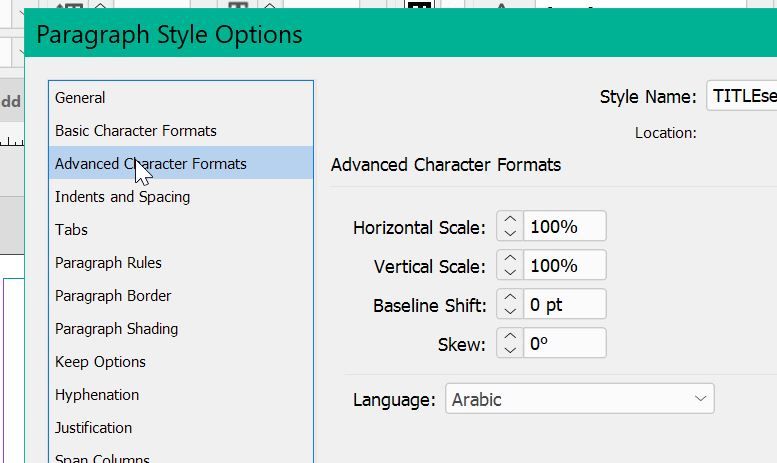This screenshot has height=463, width=777.
Task: Click the Horizontal Scale stepper arrows
Action: [510, 227]
